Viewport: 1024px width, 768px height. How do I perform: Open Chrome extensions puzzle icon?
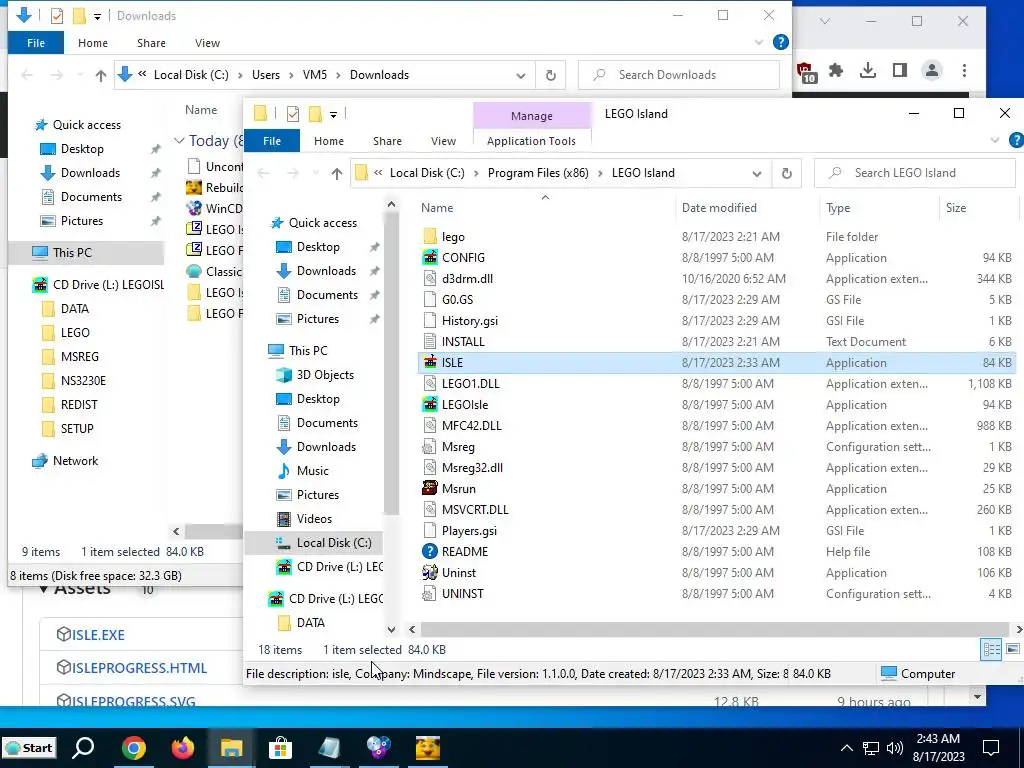(x=836, y=71)
